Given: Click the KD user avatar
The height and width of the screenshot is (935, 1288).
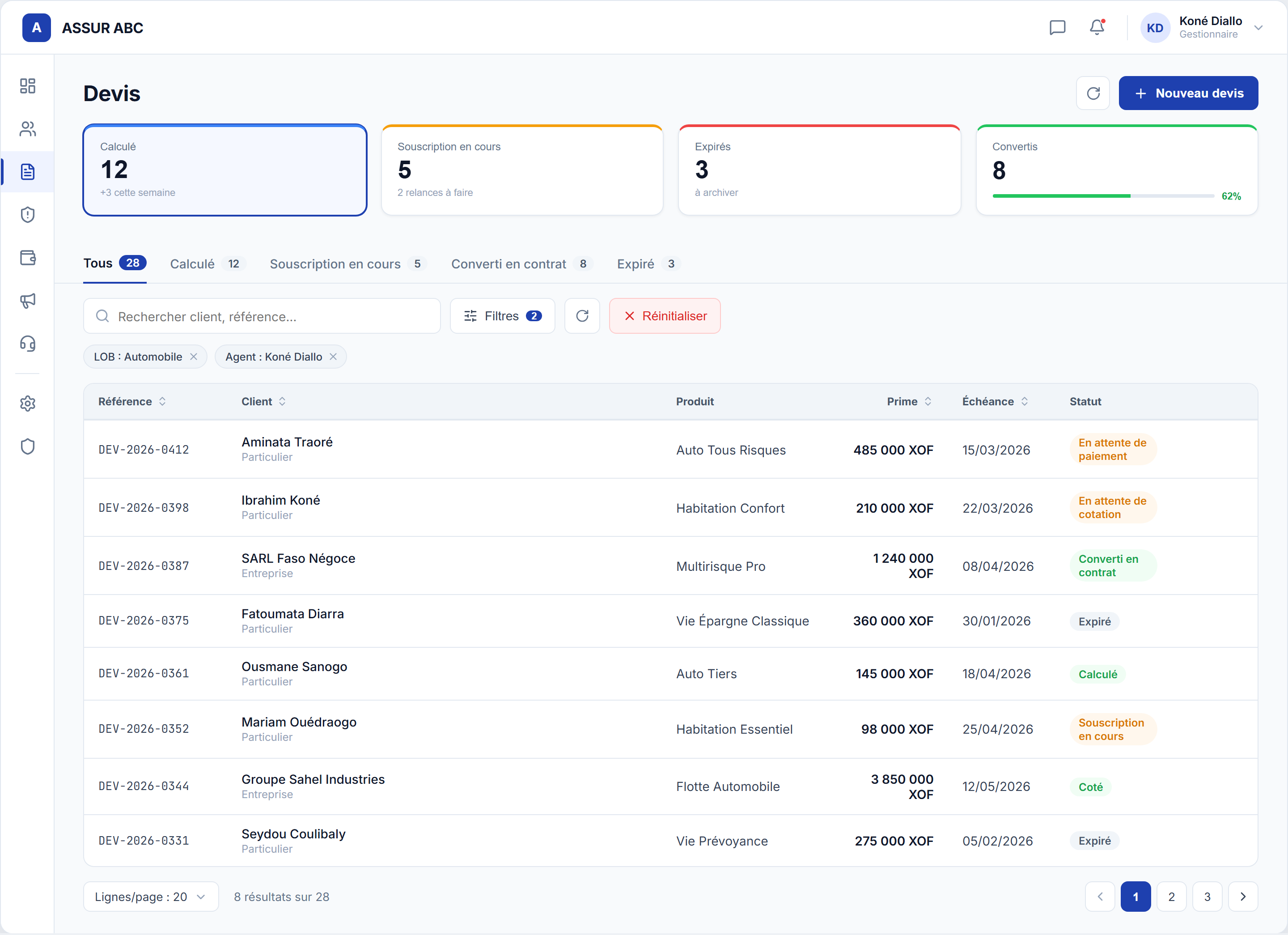Looking at the screenshot, I should pyautogui.click(x=1155, y=28).
